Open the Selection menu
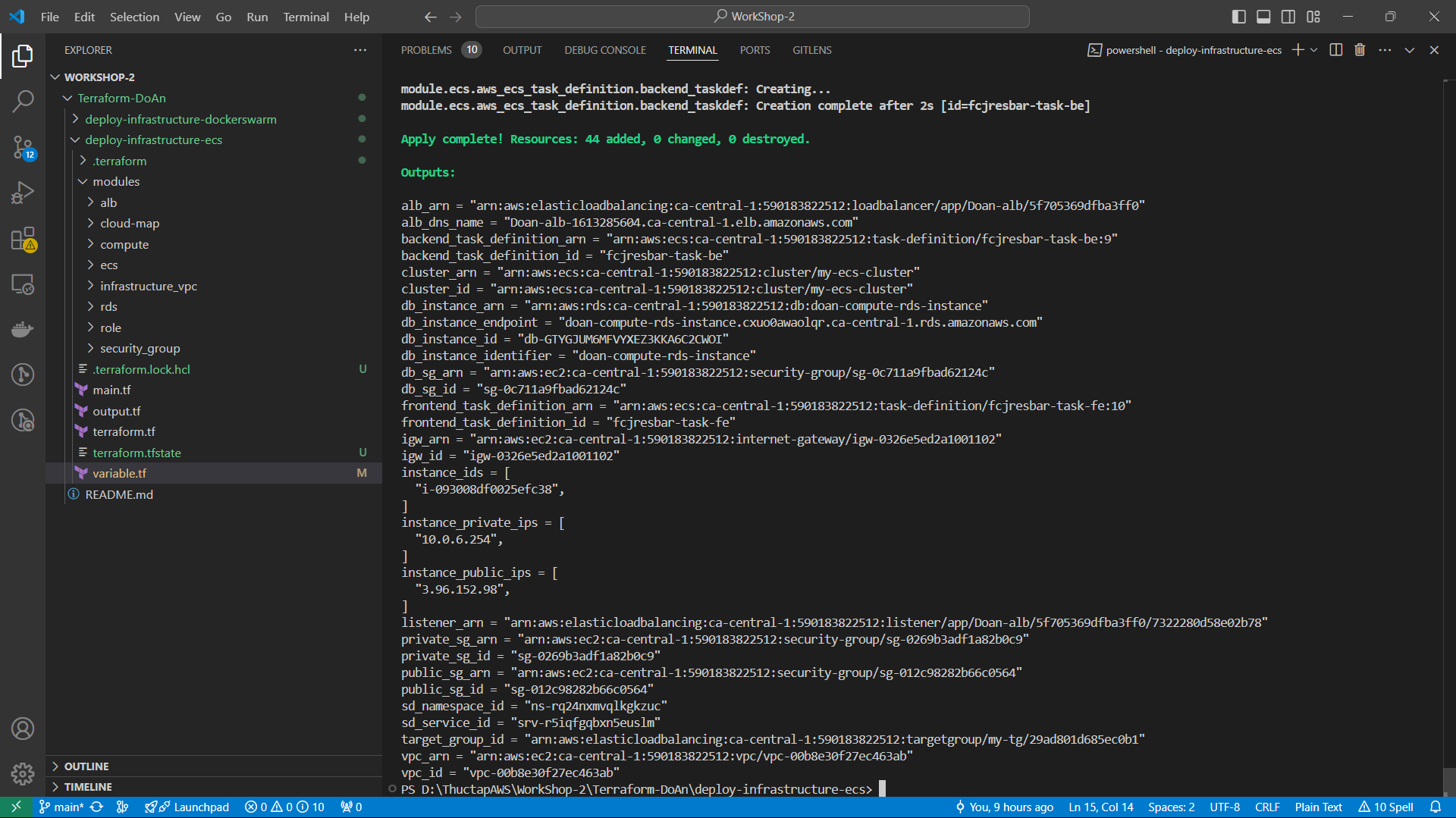Image resolution: width=1456 pixels, height=818 pixels. (x=134, y=17)
